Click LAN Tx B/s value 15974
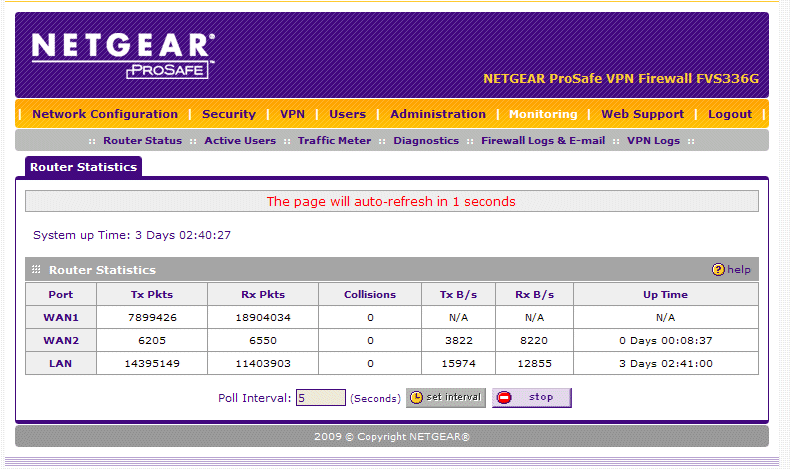790x469 pixels. pos(458,364)
